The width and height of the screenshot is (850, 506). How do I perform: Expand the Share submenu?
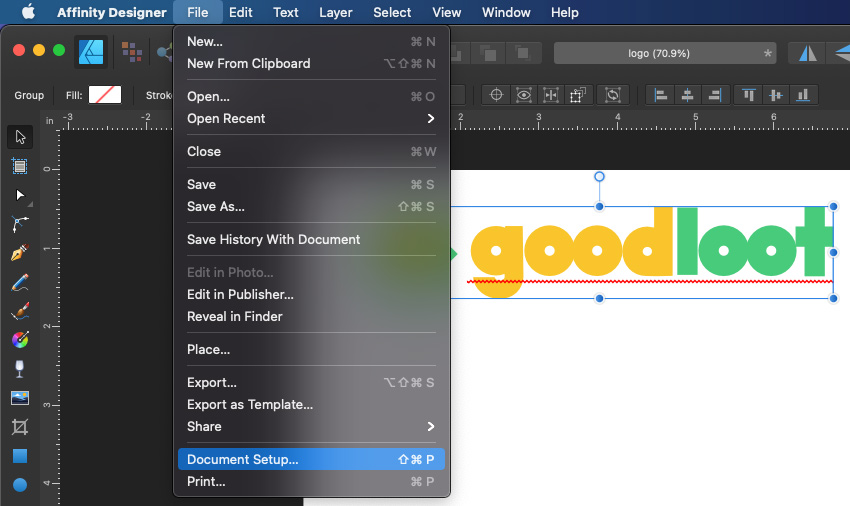pyautogui.click(x=311, y=427)
